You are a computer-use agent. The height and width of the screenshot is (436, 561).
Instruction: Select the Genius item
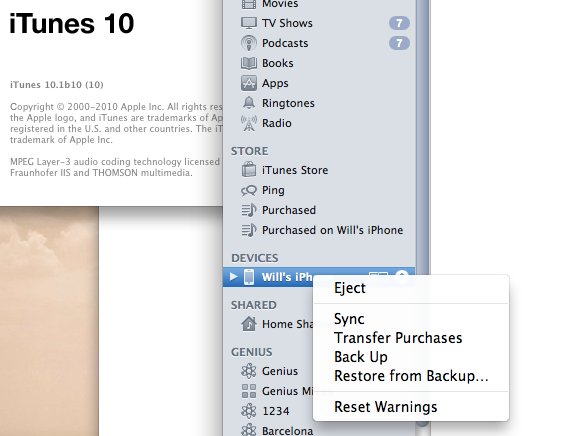click(x=280, y=371)
